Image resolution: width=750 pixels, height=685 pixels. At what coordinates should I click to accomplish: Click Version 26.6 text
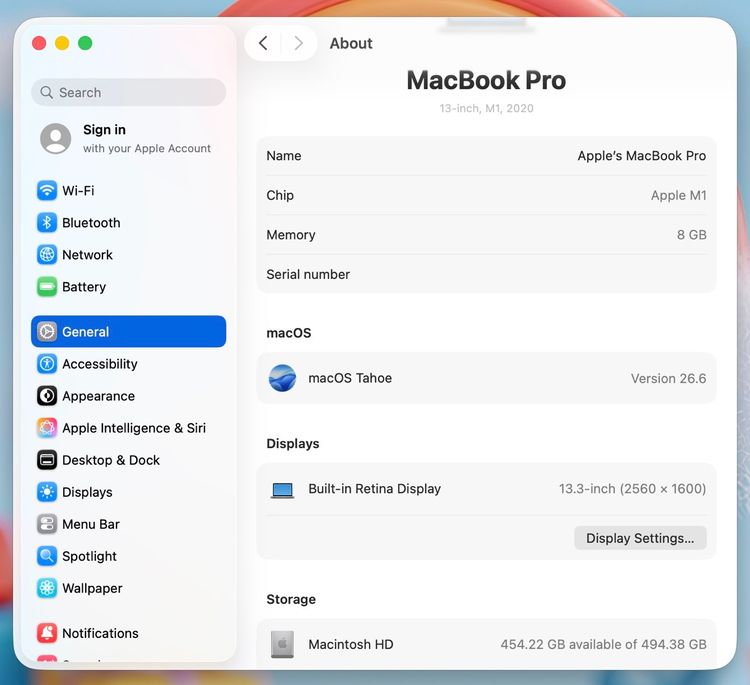[x=668, y=378]
